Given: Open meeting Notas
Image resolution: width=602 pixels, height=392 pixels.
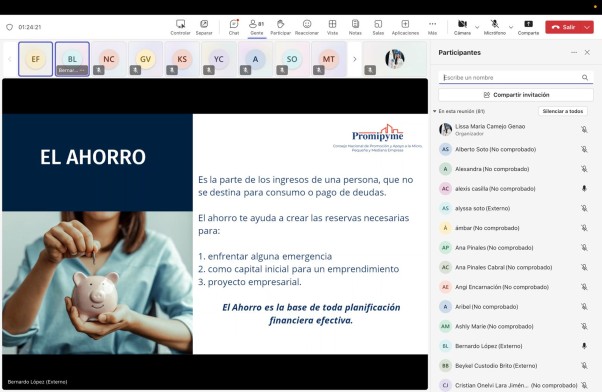Looking at the screenshot, I should pos(355,27).
